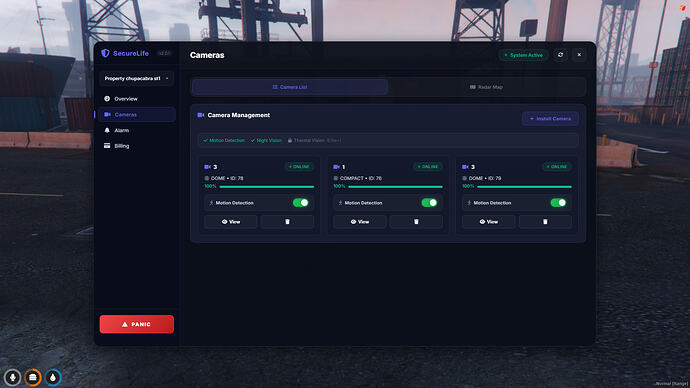The width and height of the screenshot is (690, 388).
Task: Go to Overview in the sidebar
Action: tap(136, 99)
